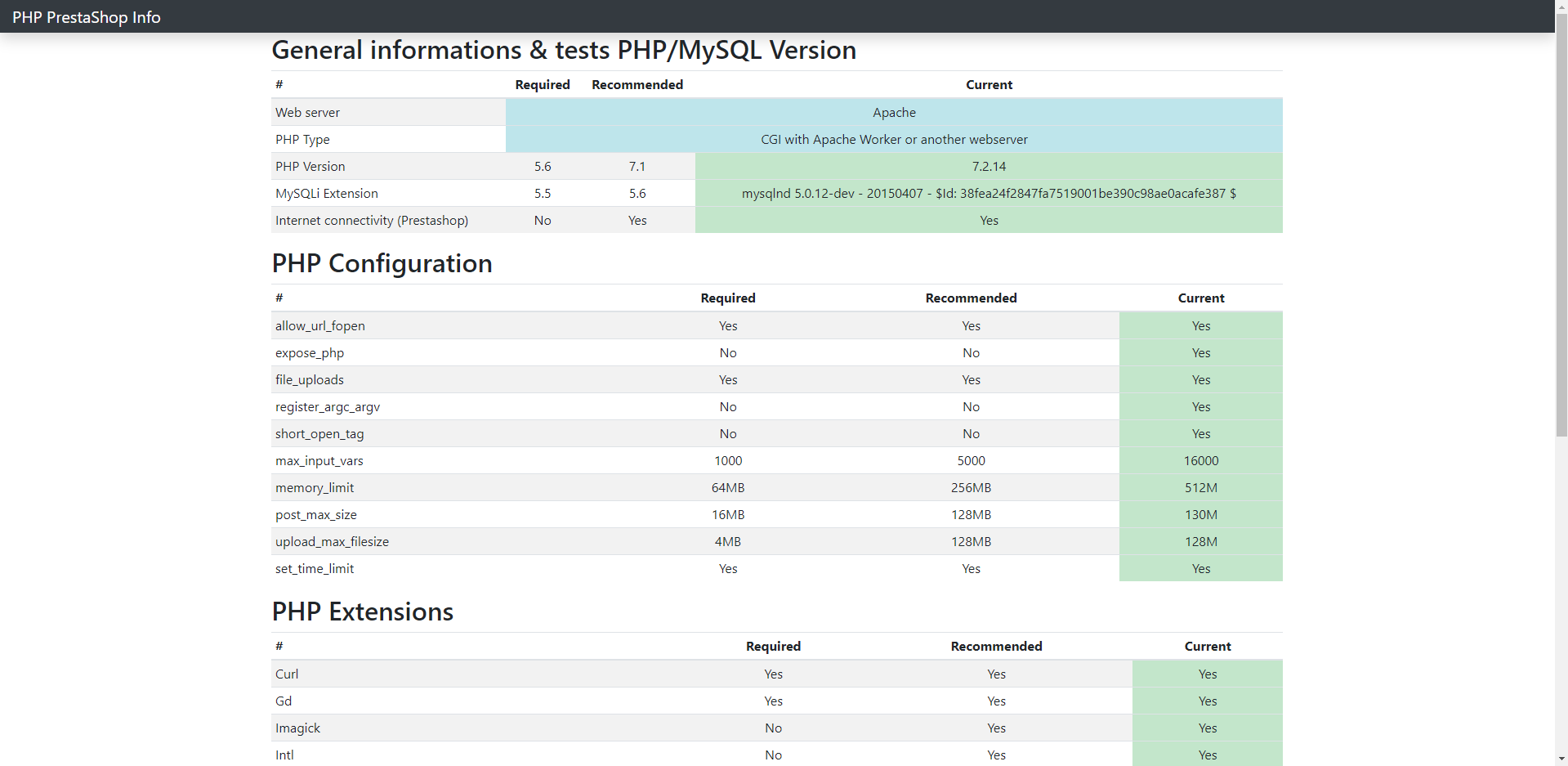
Task: Select the max_input_vars value 16000 cell
Action: pos(1200,460)
